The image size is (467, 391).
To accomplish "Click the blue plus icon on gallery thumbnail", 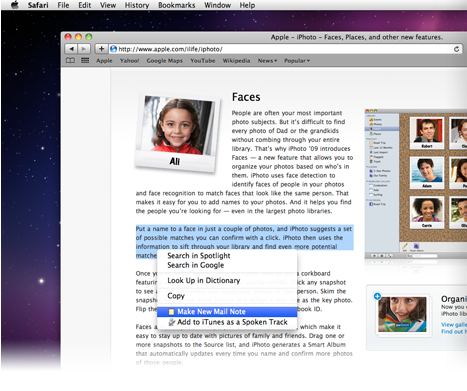I will click(x=377, y=296).
